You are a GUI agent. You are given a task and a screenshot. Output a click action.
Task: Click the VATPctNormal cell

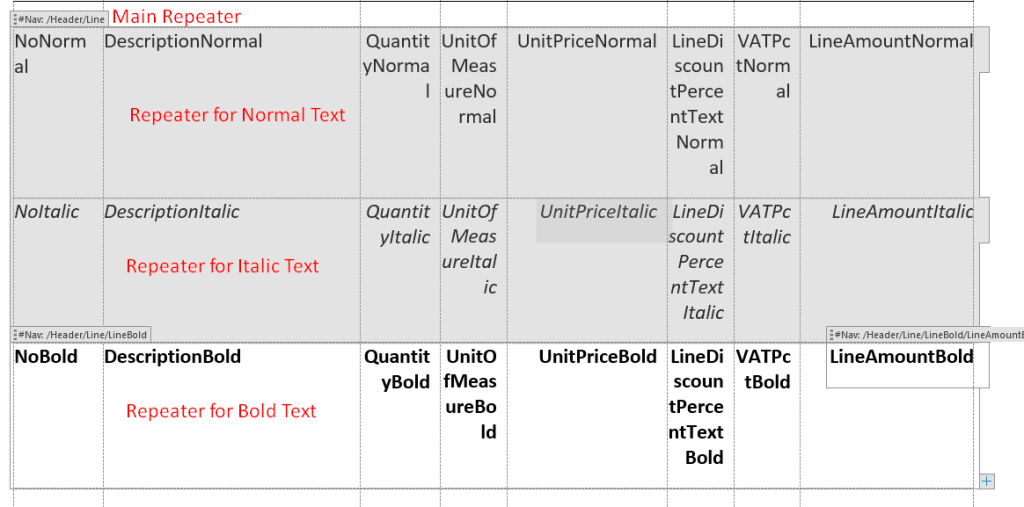(x=764, y=66)
